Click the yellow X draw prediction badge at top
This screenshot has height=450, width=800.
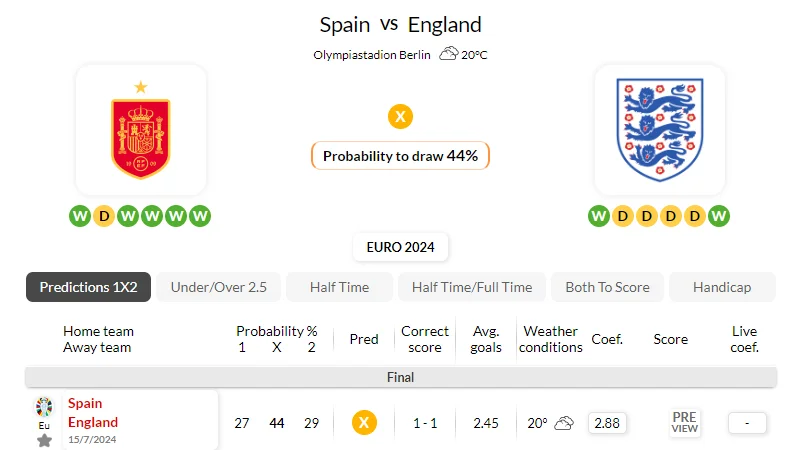(401, 116)
